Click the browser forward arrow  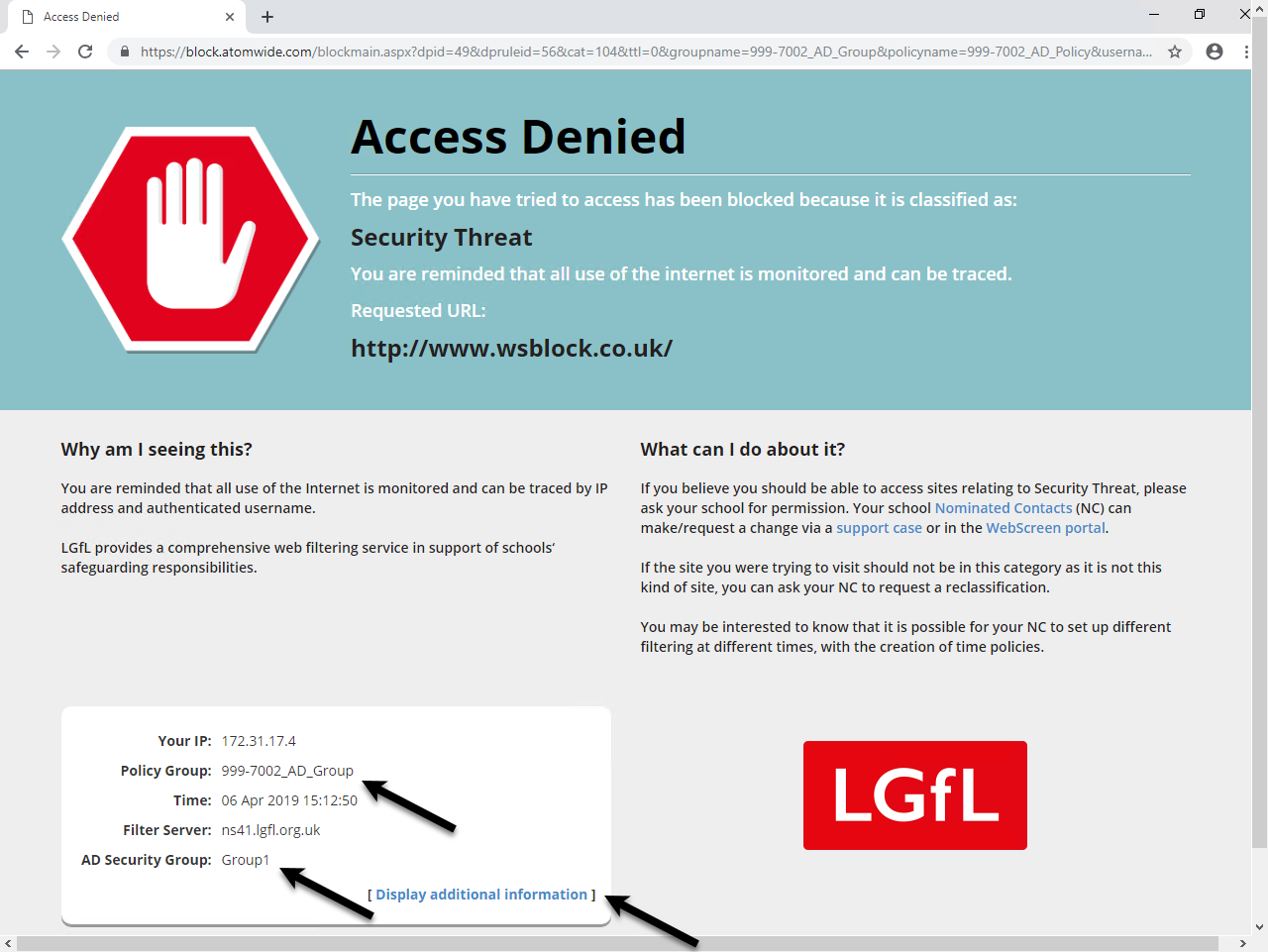53,52
